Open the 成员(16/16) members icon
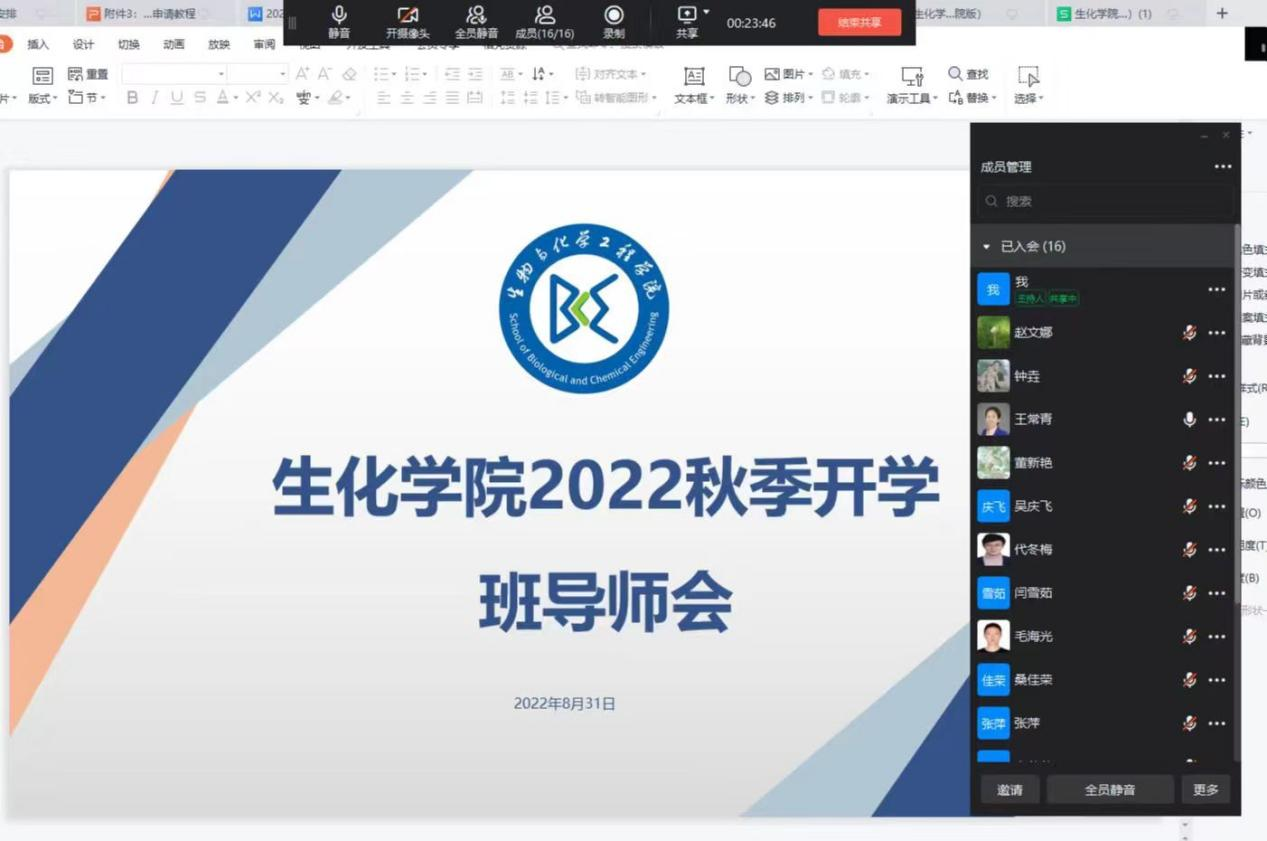 545,15
